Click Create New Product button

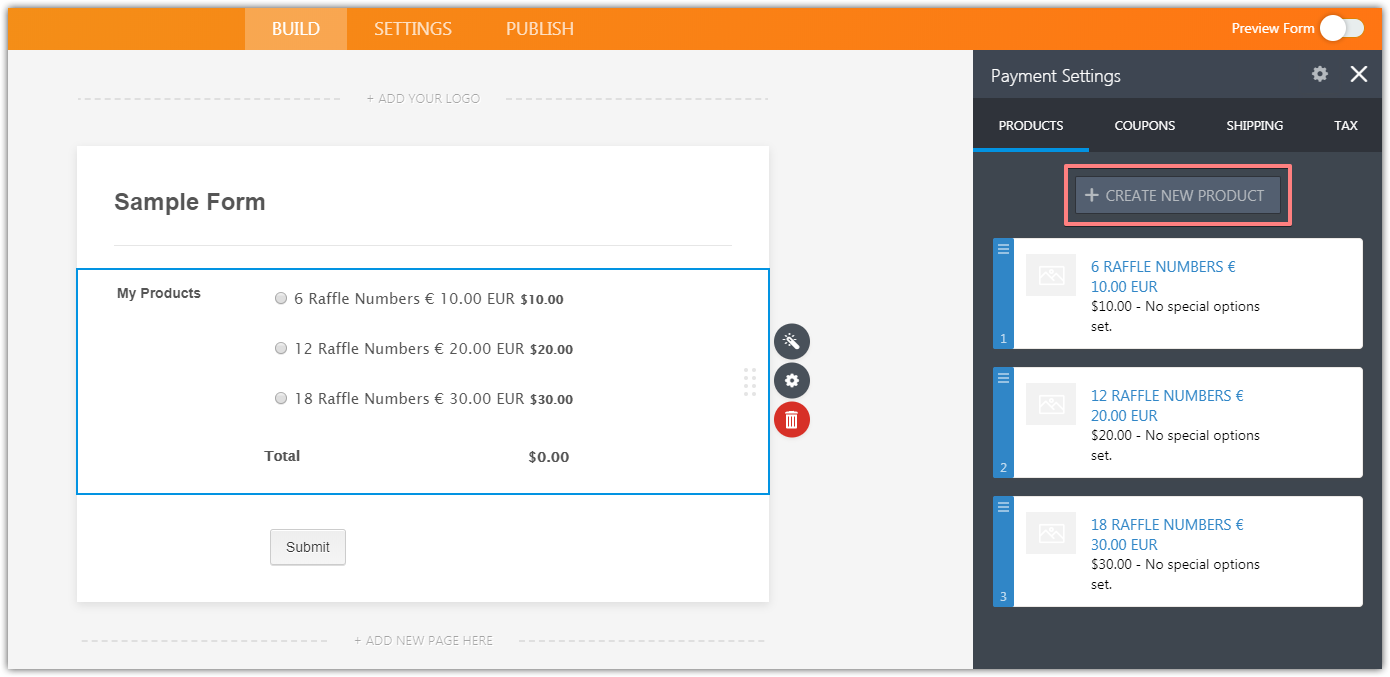pos(1177,196)
